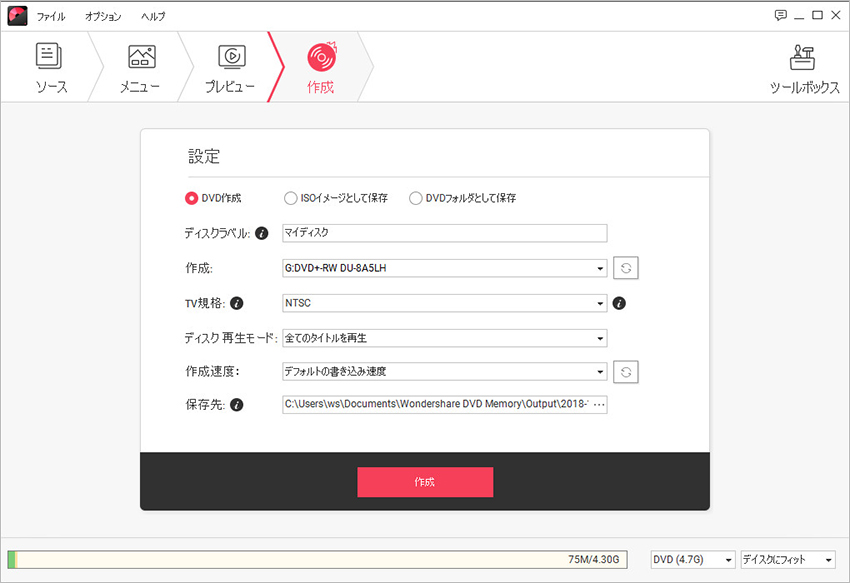Open the 全てのタイトルを再生 playback mode dropdown

[445, 338]
